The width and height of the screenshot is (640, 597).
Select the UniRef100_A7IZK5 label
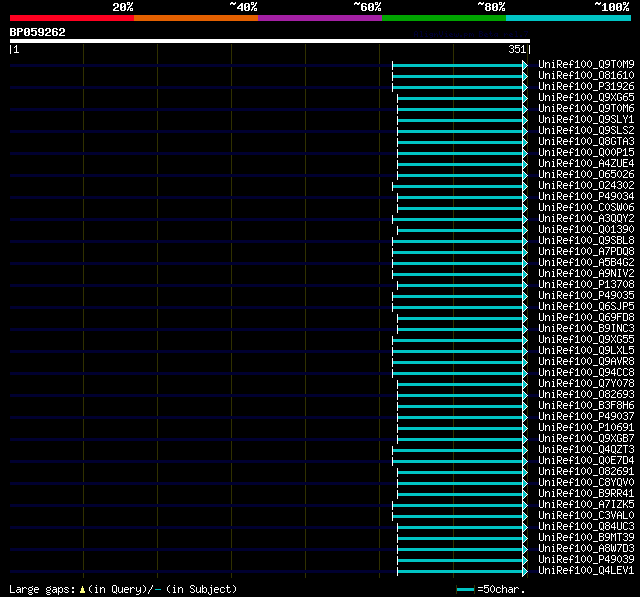pyautogui.click(x=586, y=505)
